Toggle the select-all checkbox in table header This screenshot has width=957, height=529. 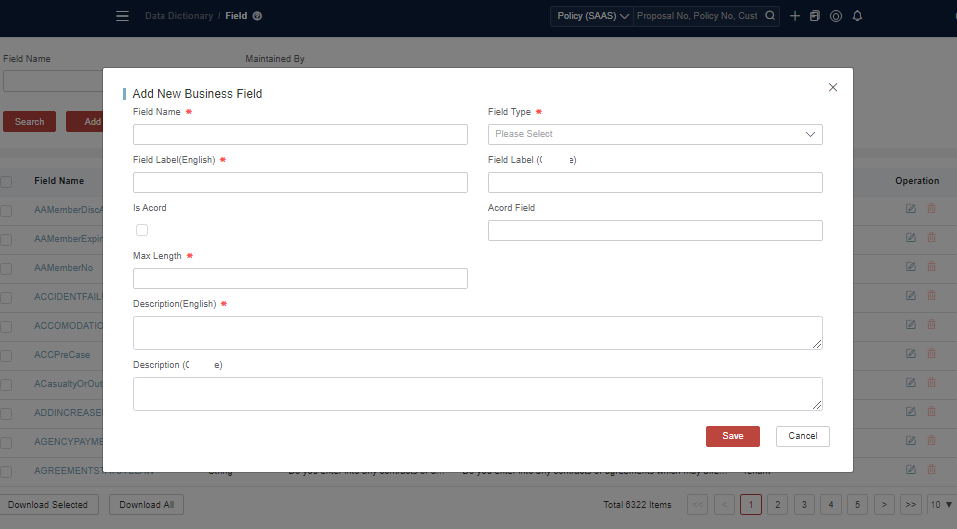[x=6, y=182]
